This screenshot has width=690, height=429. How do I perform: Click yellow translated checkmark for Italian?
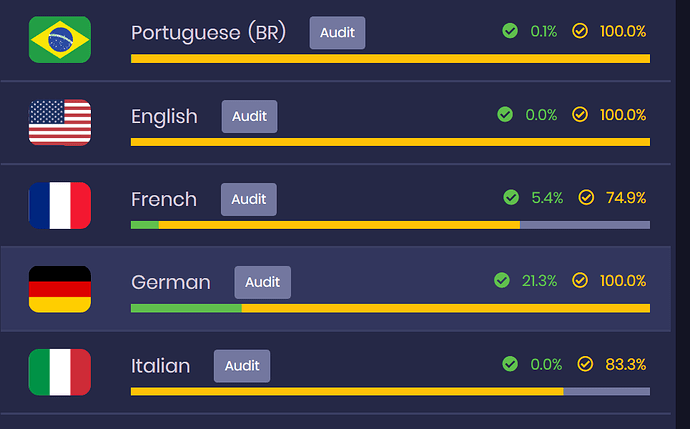pos(585,364)
